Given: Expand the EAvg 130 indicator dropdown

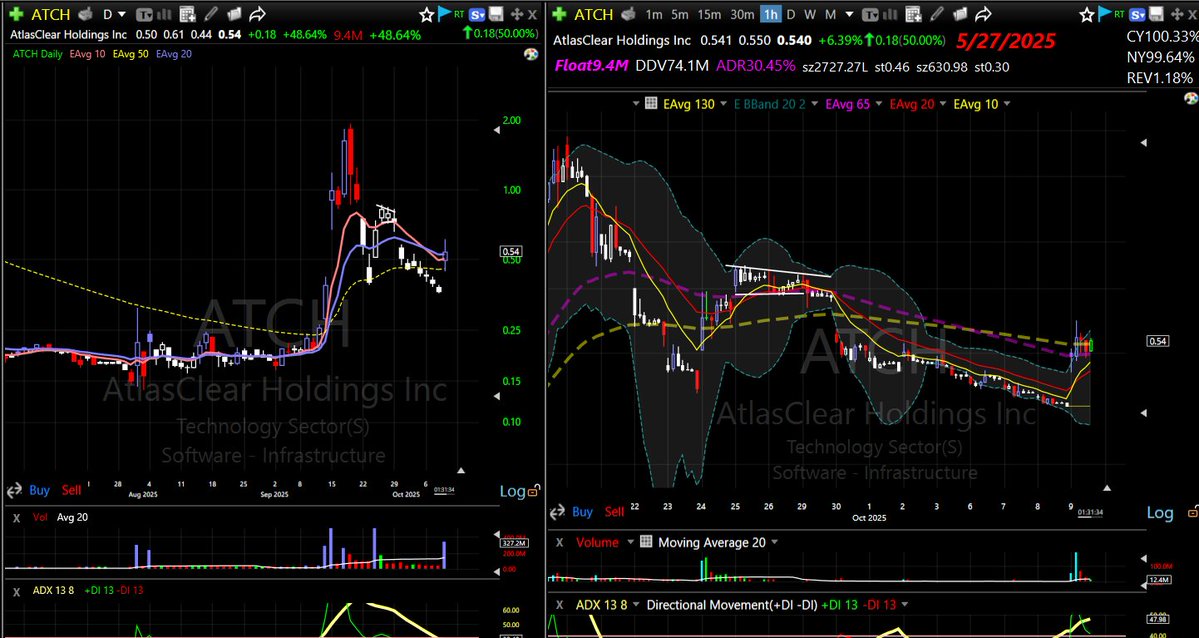Looking at the screenshot, I should pyautogui.click(x=723, y=104).
